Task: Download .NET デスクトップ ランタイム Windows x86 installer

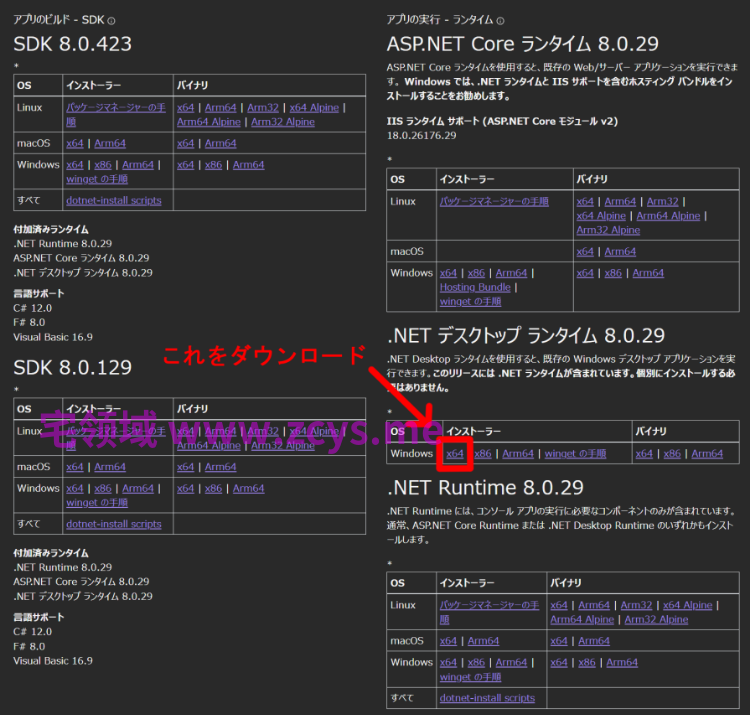Action: pyautogui.click(x=483, y=454)
